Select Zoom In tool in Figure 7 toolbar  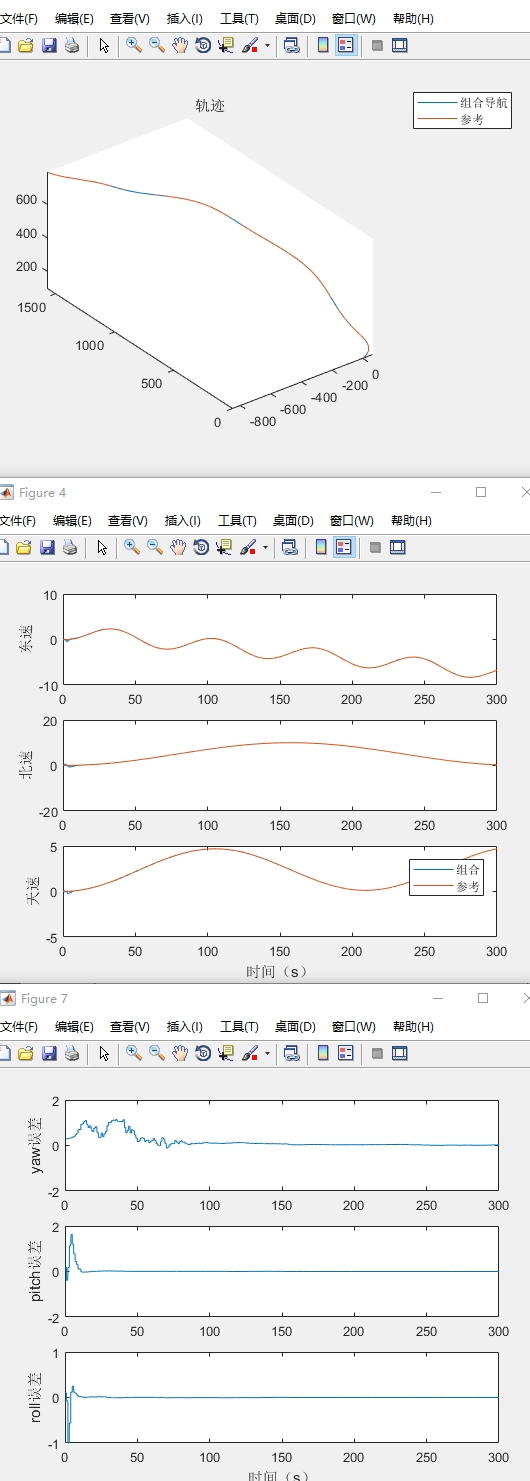[x=133, y=1053]
